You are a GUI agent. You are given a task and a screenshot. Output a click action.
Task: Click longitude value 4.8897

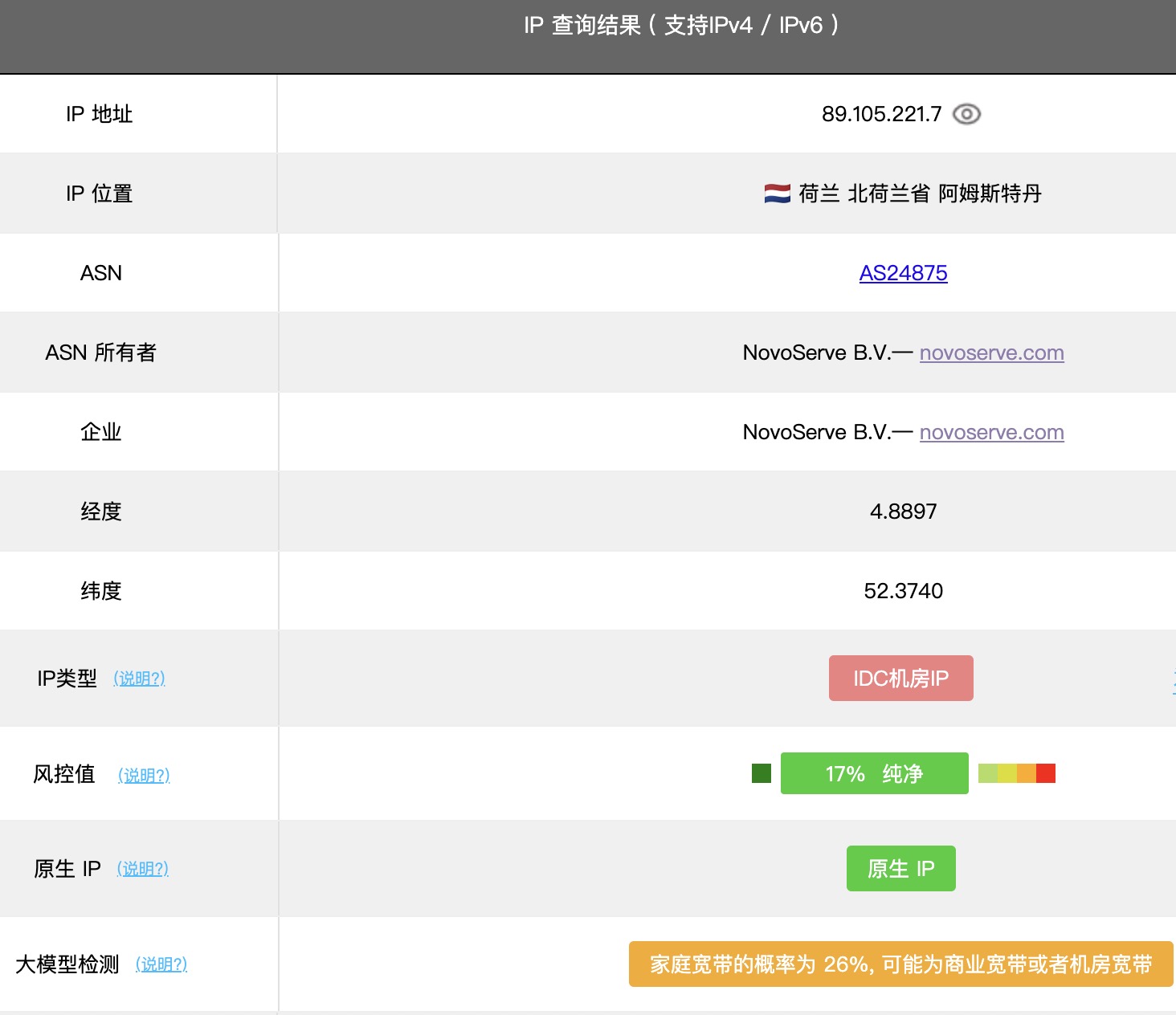903,512
